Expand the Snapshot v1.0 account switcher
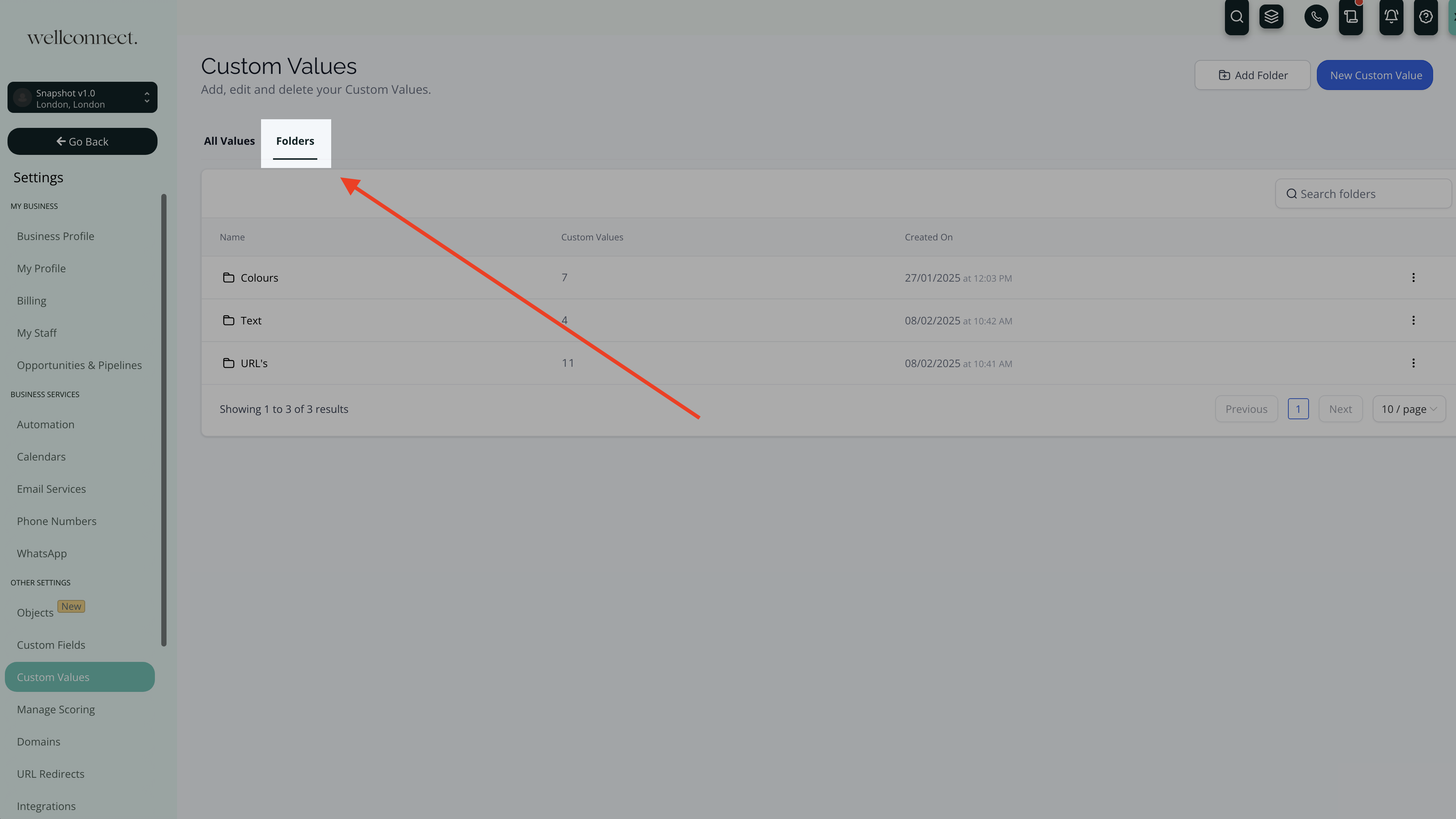The height and width of the screenshot is (819, 1456). point(83,98)
